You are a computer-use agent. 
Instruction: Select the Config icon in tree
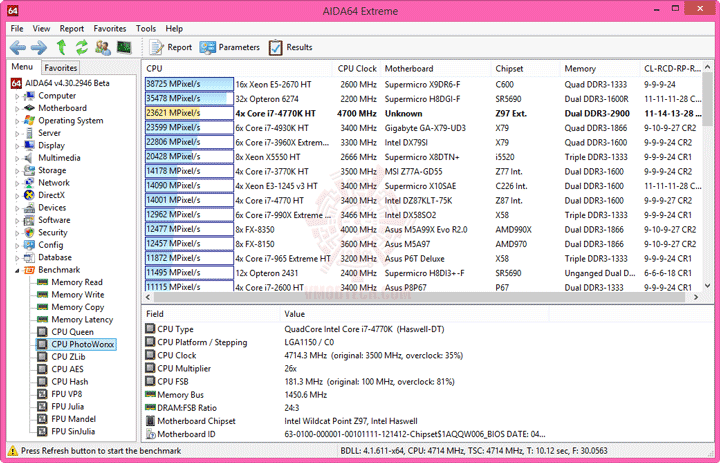tap(29, 245)
